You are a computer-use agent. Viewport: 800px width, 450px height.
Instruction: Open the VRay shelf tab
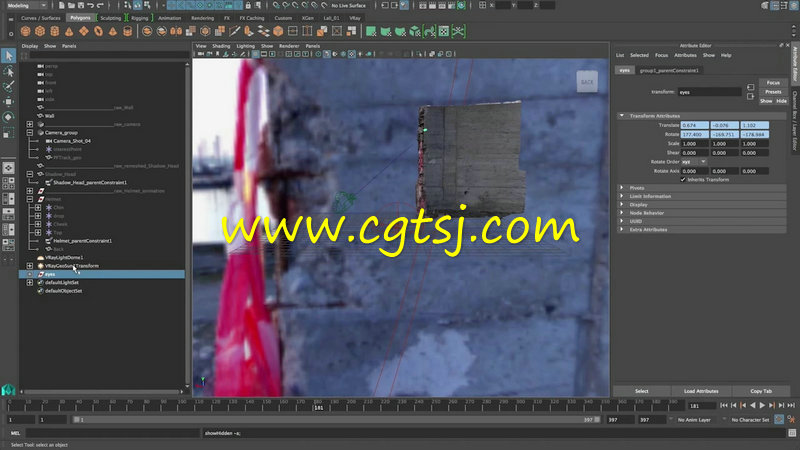[x=355, y=18]
